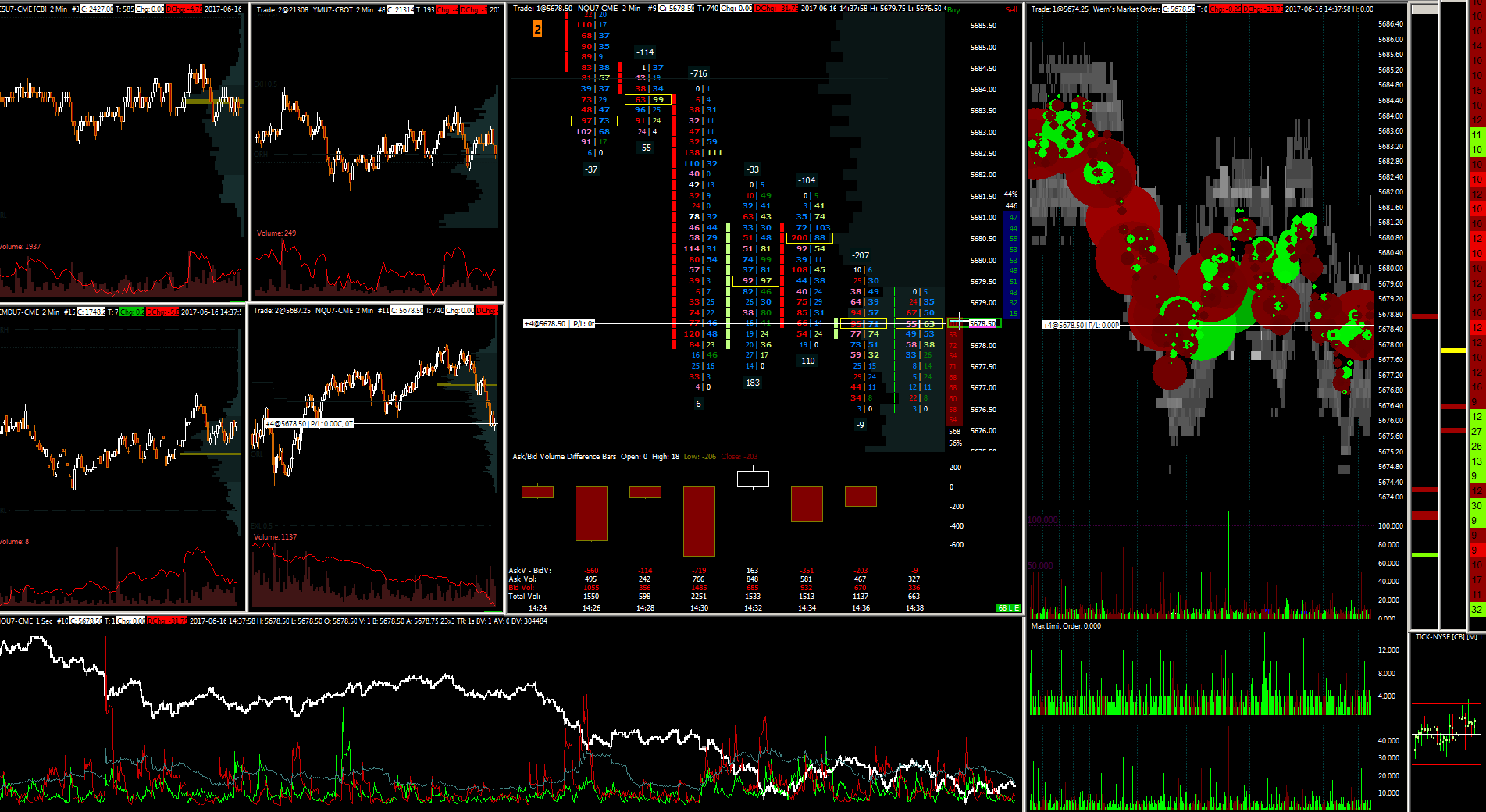Click the highlighted 92 | 97 footprint cell
Screen dimensions: 1486x812
click(756, 281)
